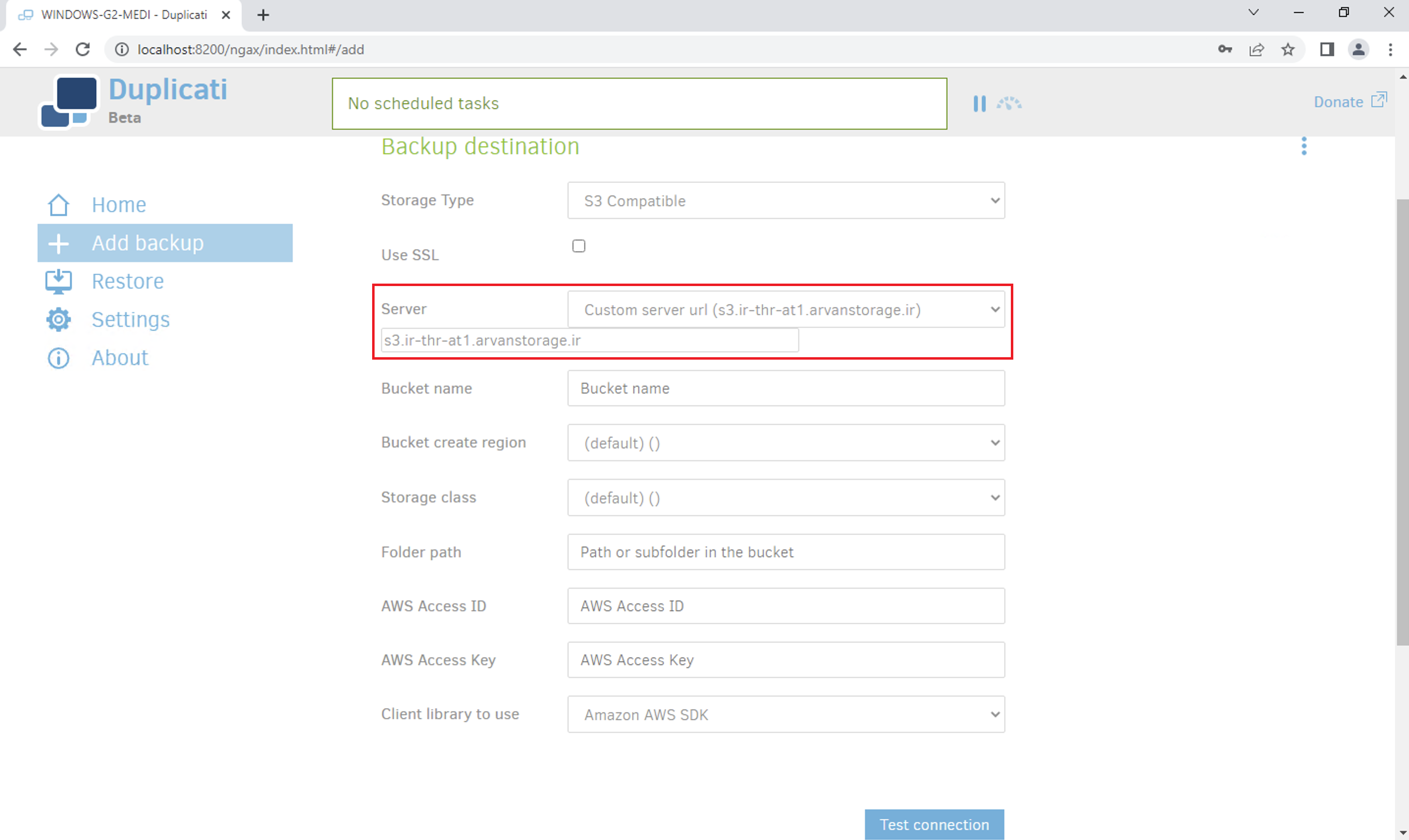The image size is (1409, 840).
Task: Enable the Use SSL checkbox
Action: pos(578,246)
